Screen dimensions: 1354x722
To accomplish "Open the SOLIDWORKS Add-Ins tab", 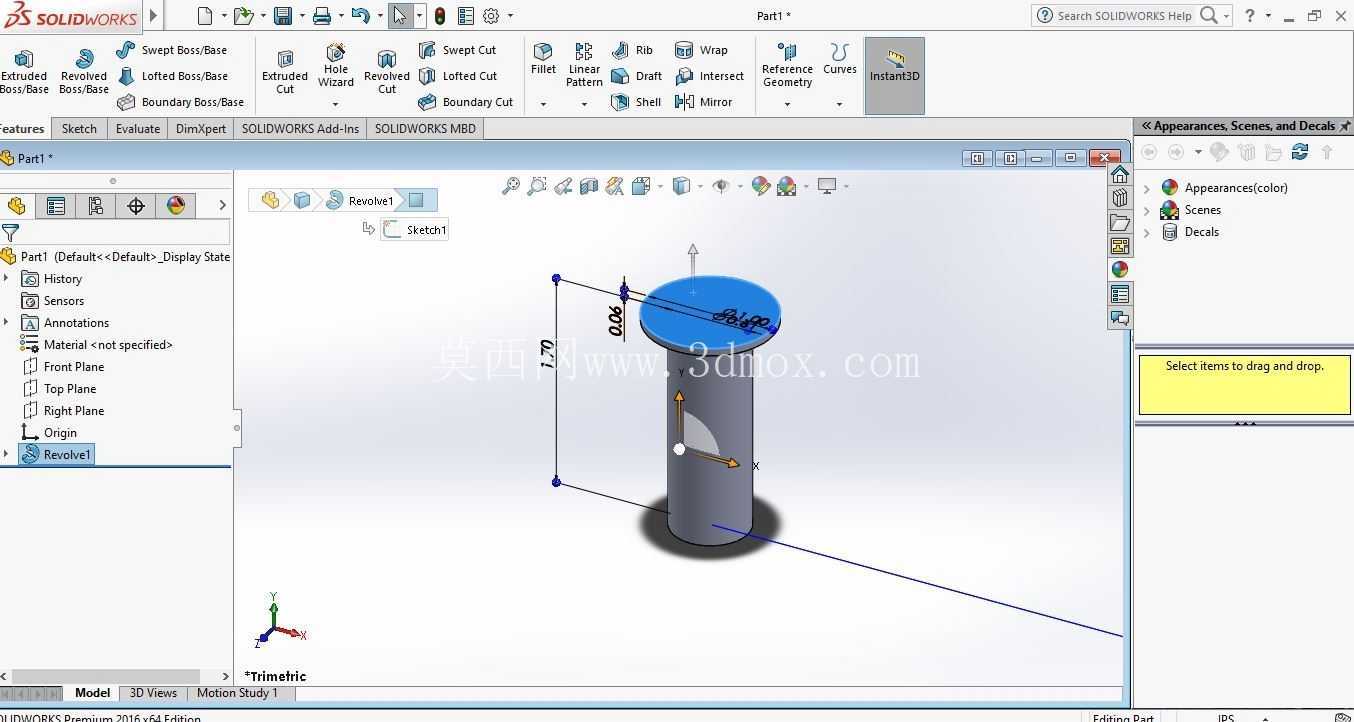I will point(300,128).
